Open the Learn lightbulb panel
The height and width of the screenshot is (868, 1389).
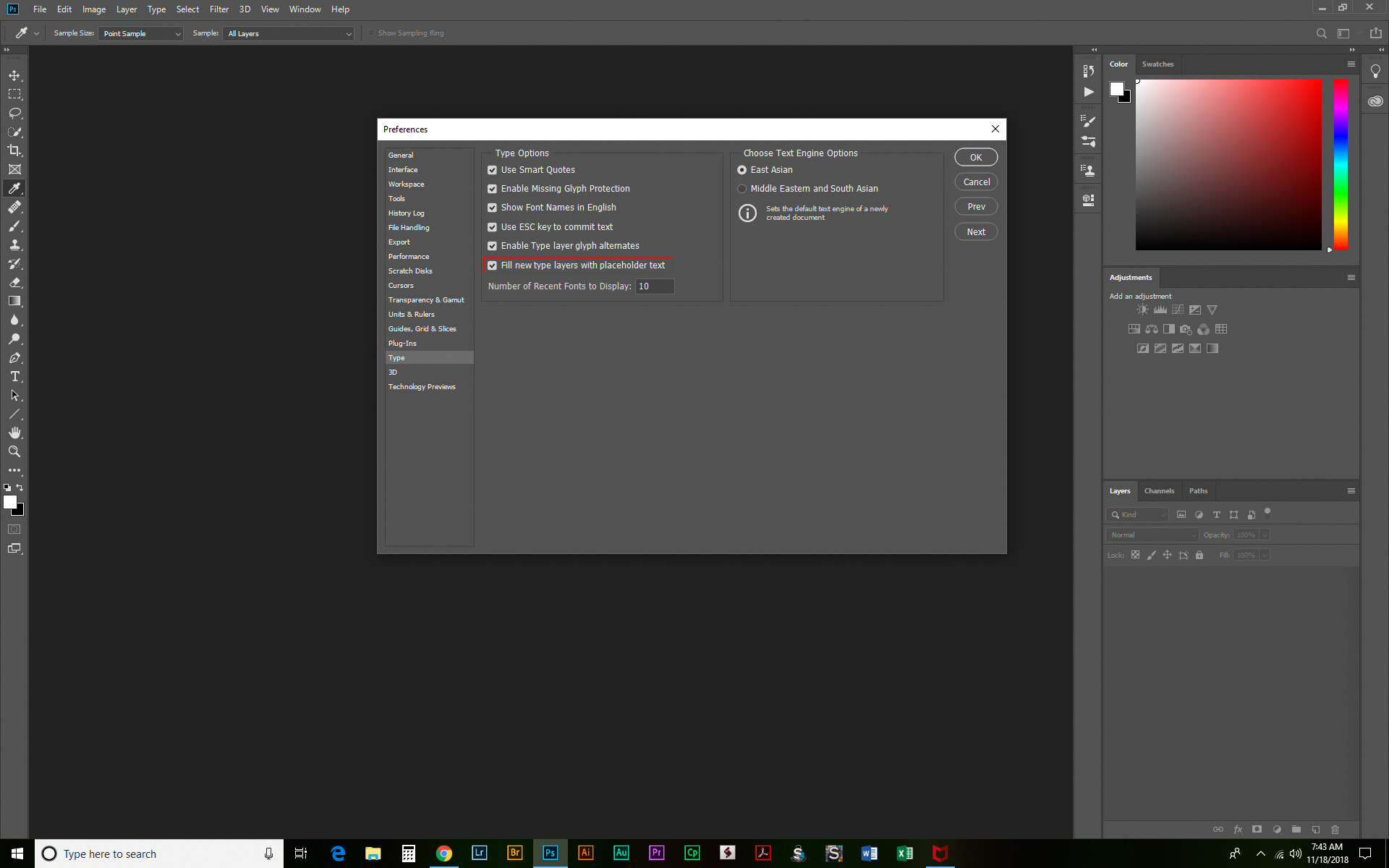(x=1375, y=71)
